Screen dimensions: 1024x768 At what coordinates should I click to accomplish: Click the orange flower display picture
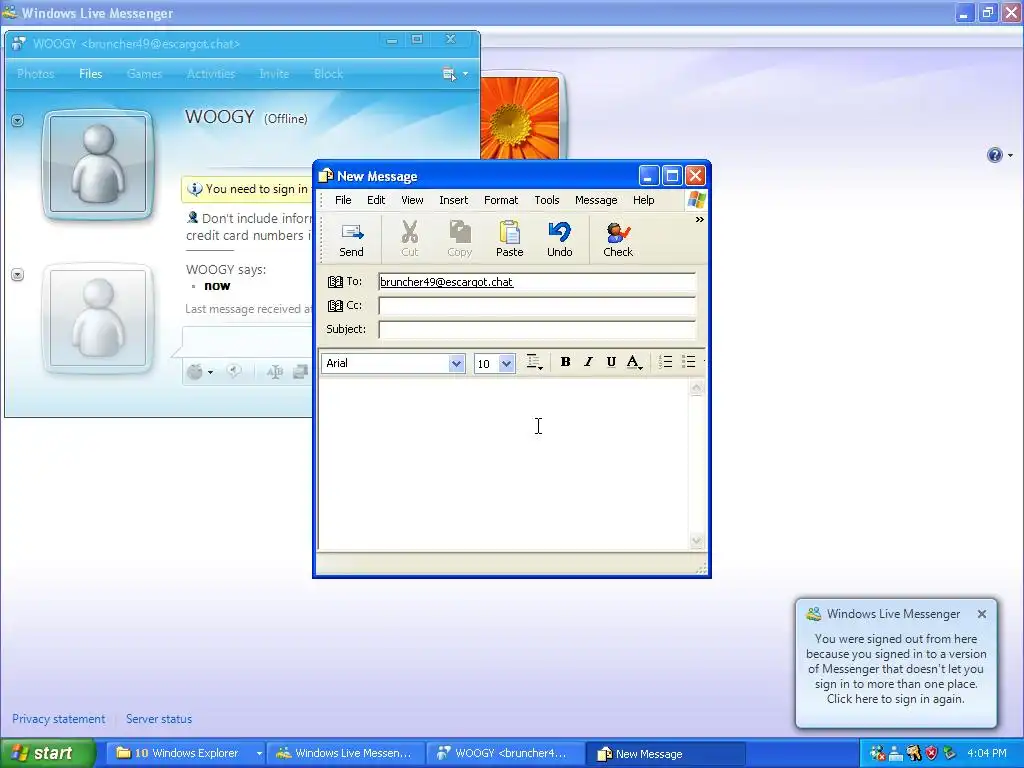tap(520, 118)
